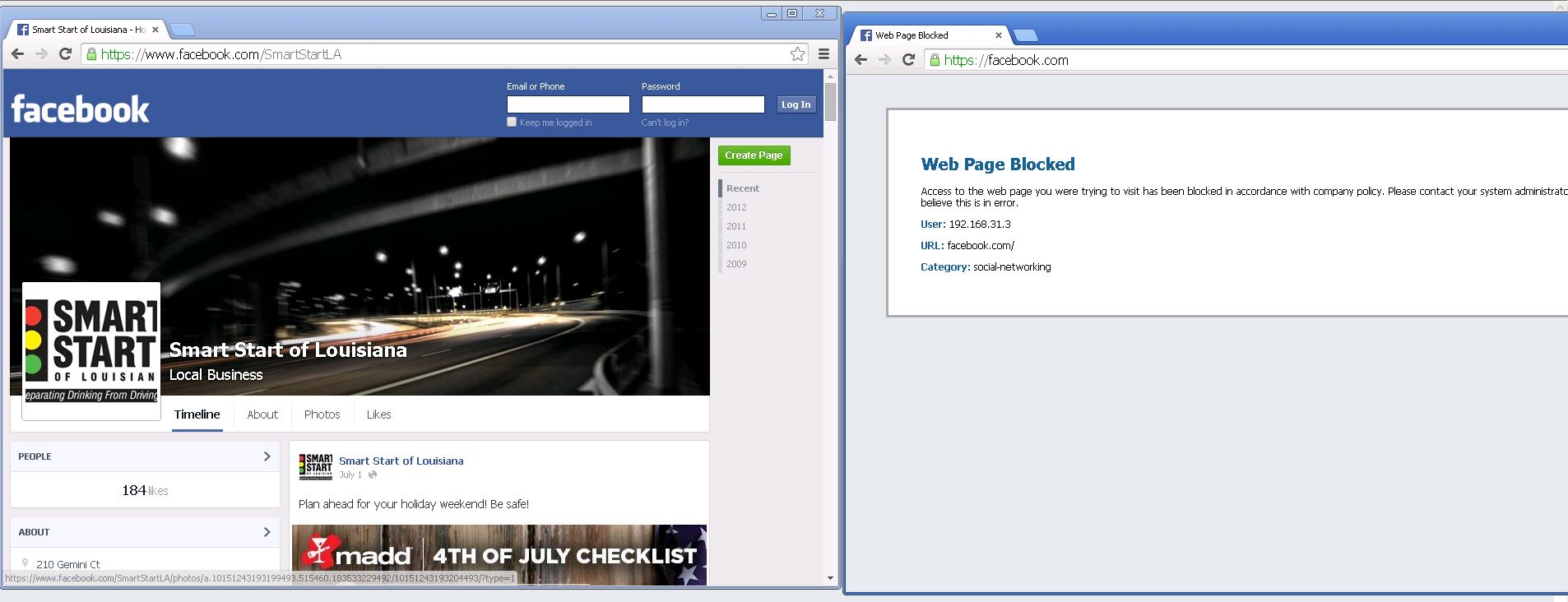Image resolution: width=1568 pixels, height=602 pixels.
Task: Click forward arrow in the Web Page Blocked window
Action: pyautogui.click(x=884, y=60)
